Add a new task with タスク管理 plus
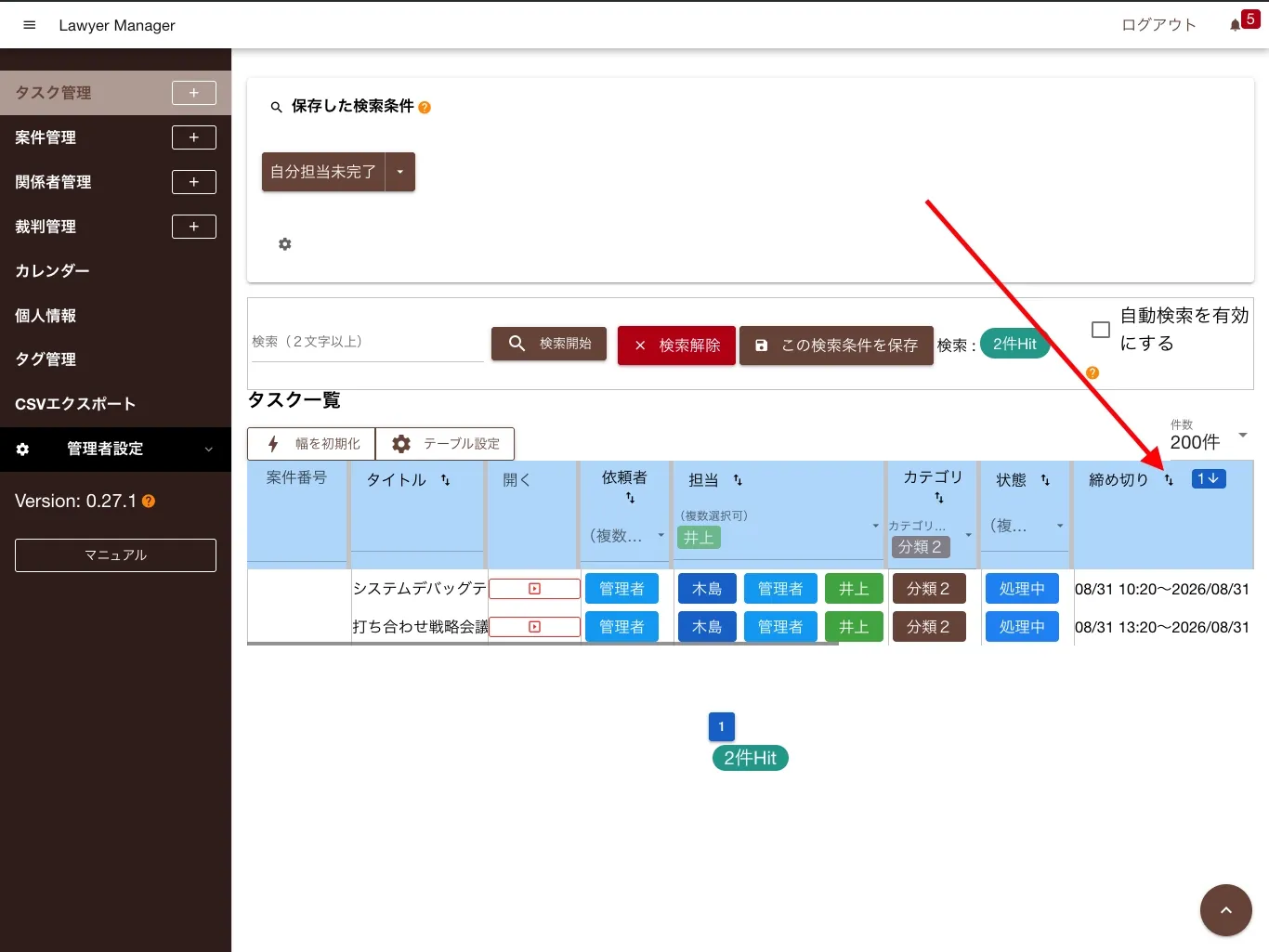This screenshot has width=1269, height=952. [x=194, y=93]
